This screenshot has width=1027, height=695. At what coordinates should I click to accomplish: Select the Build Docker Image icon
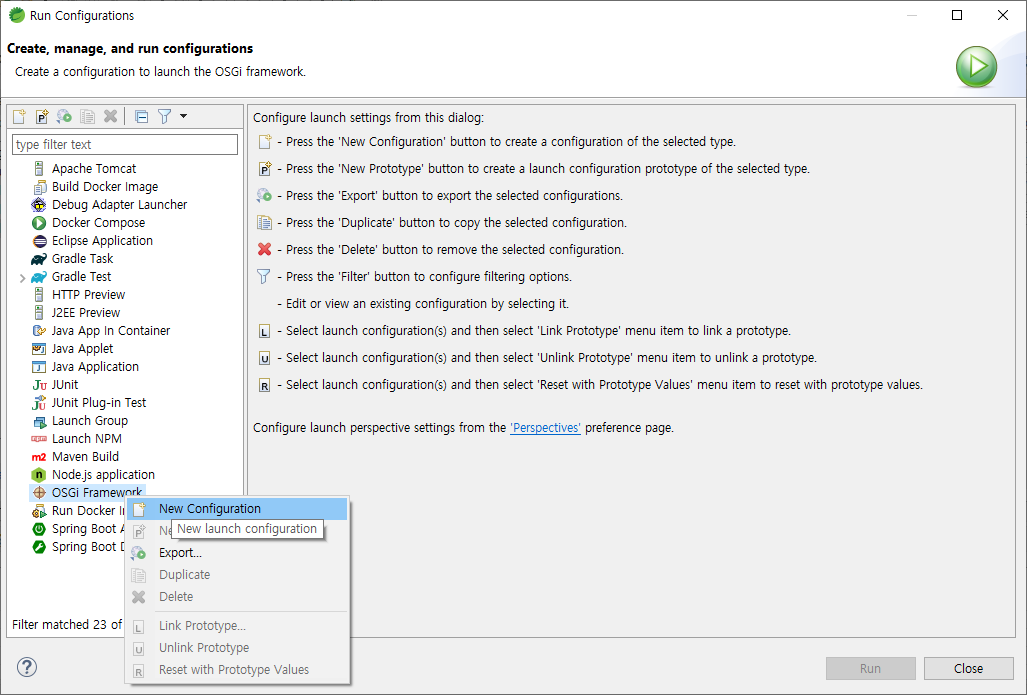39,187
